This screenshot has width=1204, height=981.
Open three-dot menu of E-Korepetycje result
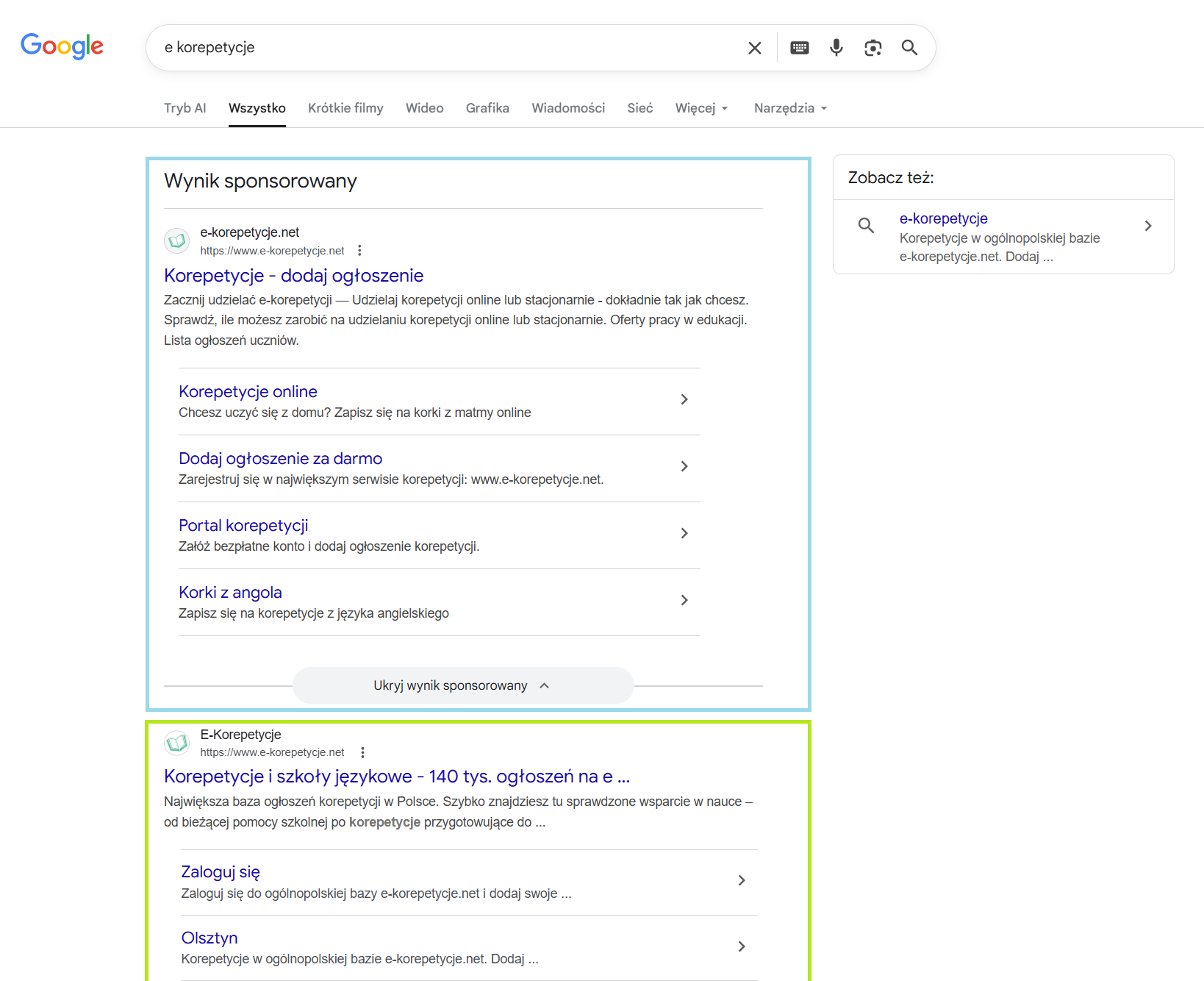coord(362,752)
